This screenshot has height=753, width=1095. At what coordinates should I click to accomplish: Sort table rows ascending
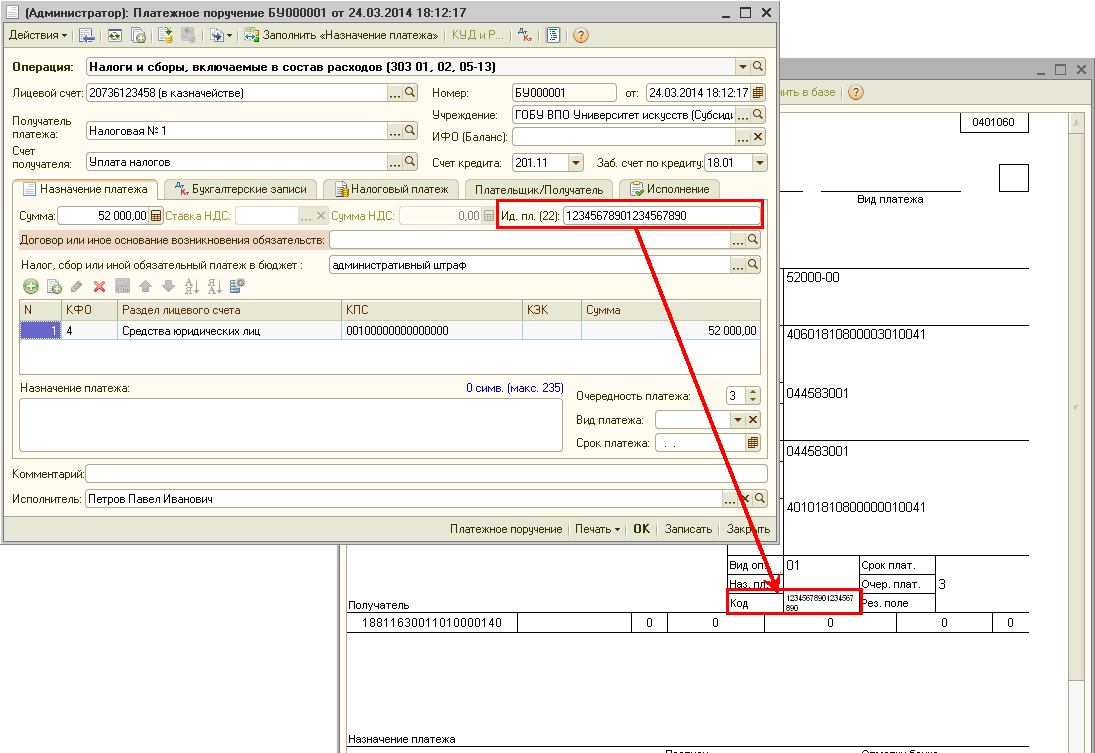tap(192, 286)
